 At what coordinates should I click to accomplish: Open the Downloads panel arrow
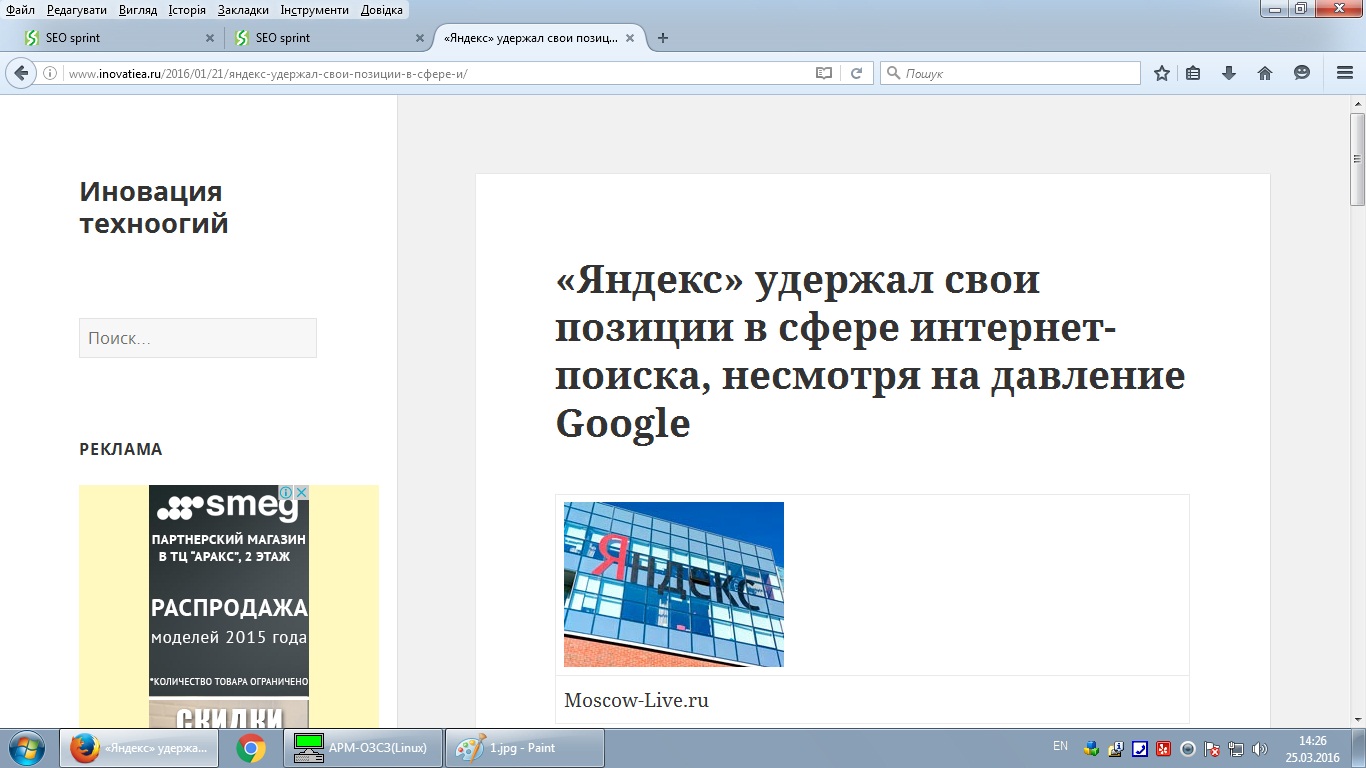[x=1229, y=73]
